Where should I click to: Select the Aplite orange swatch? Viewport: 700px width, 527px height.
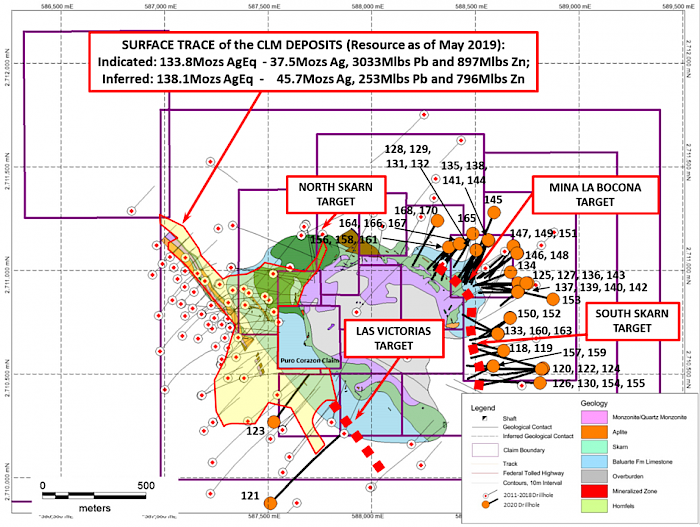[x=594, y=432]
